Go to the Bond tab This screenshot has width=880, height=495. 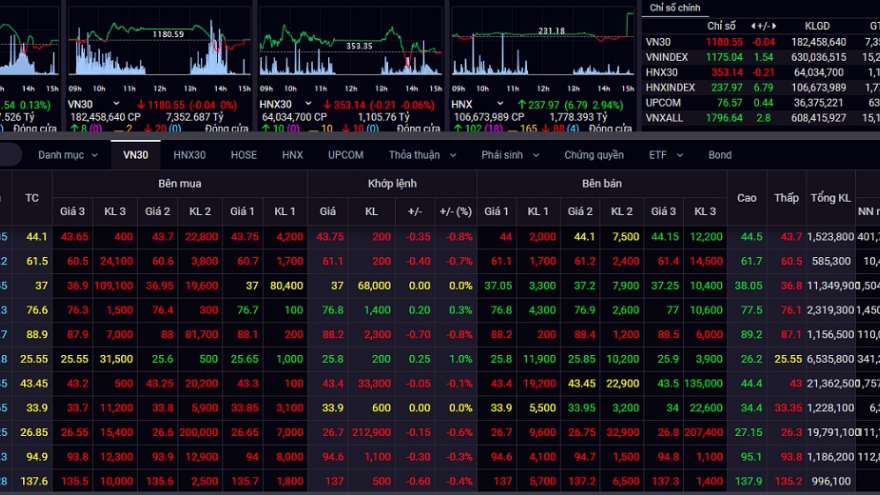click(719, 155)
